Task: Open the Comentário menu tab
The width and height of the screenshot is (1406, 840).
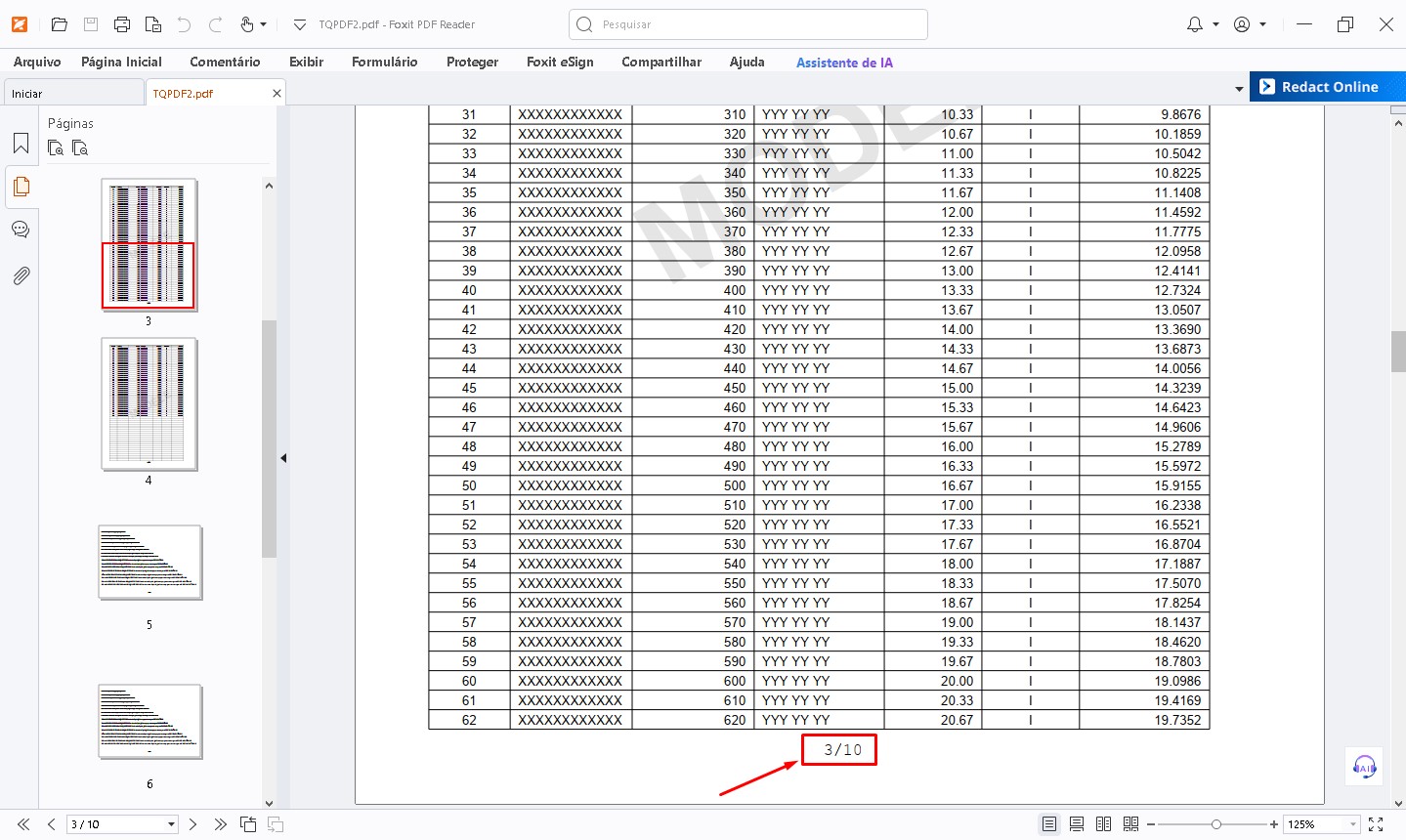Action: click(225, 62)
